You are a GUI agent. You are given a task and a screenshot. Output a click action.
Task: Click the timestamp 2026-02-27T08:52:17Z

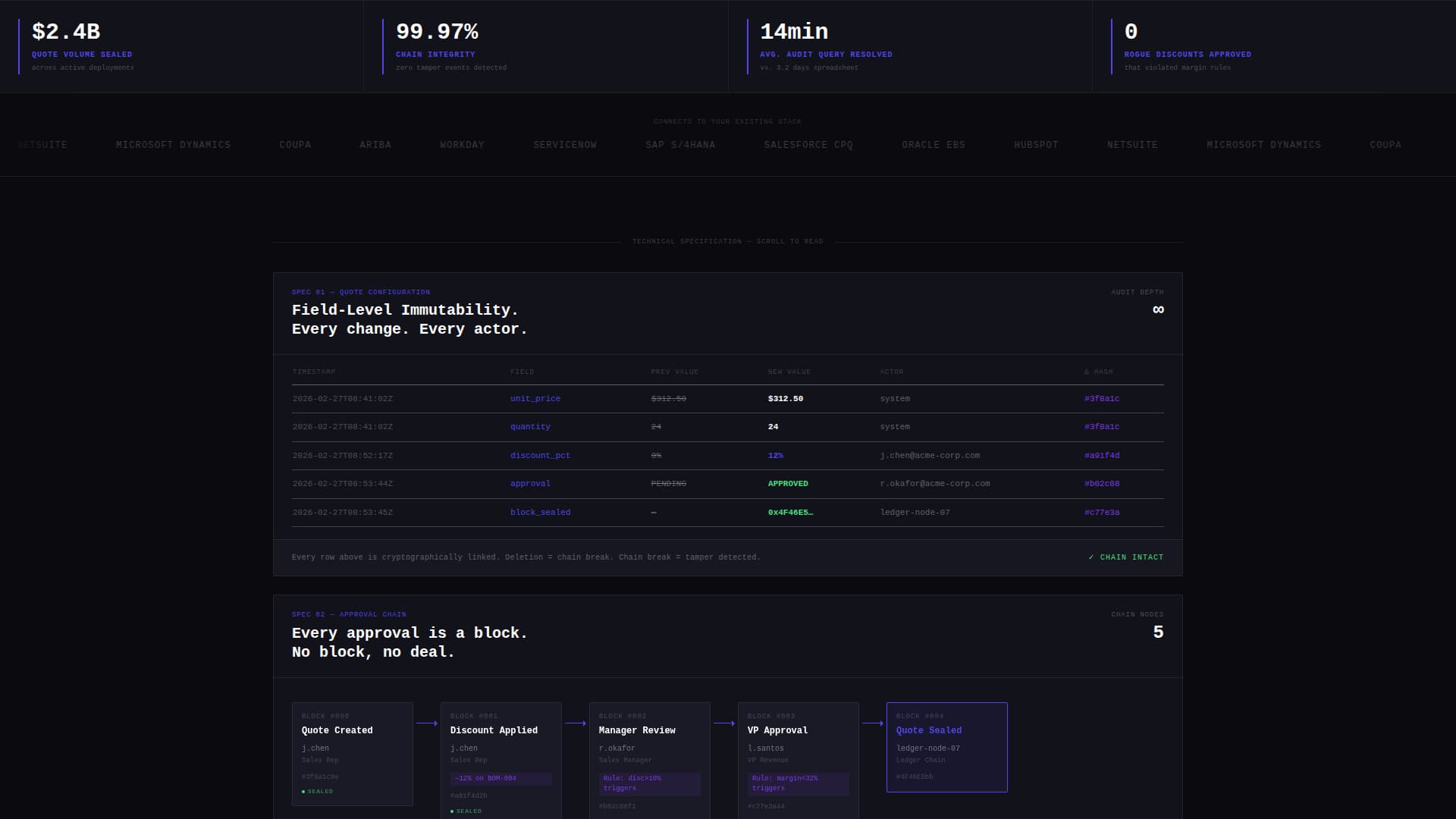343,456
